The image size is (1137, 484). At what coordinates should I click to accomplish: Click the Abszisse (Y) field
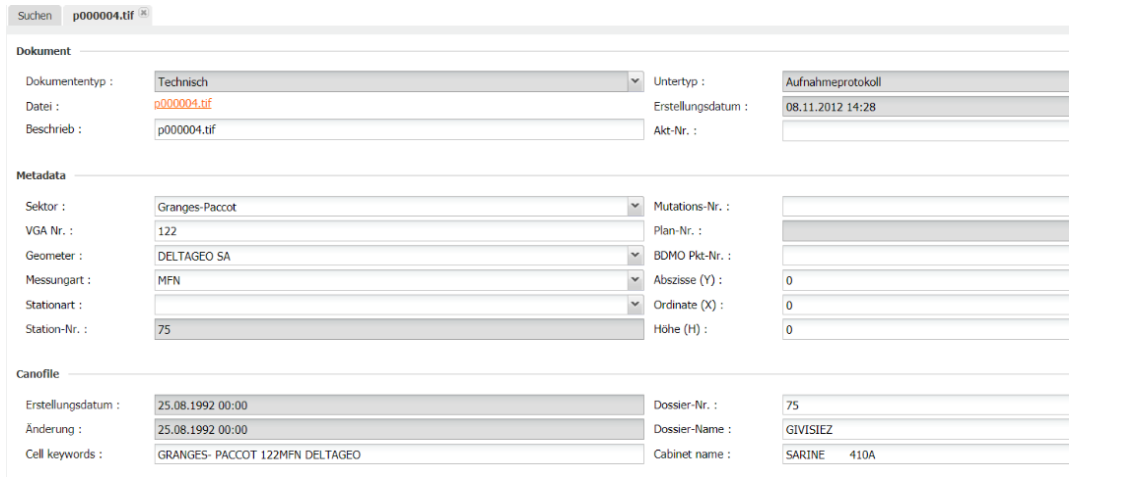point(925,280)
